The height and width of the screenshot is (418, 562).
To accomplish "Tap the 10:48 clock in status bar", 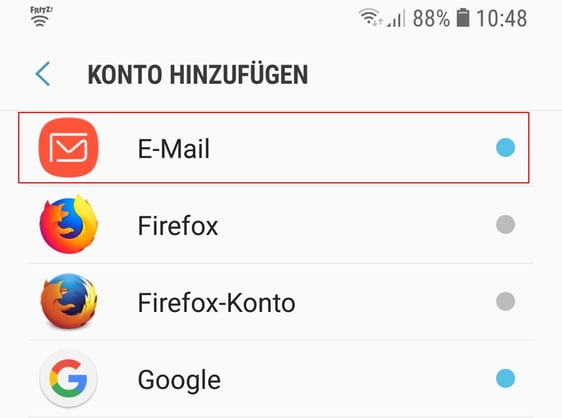I will click(x=501, y=18).
